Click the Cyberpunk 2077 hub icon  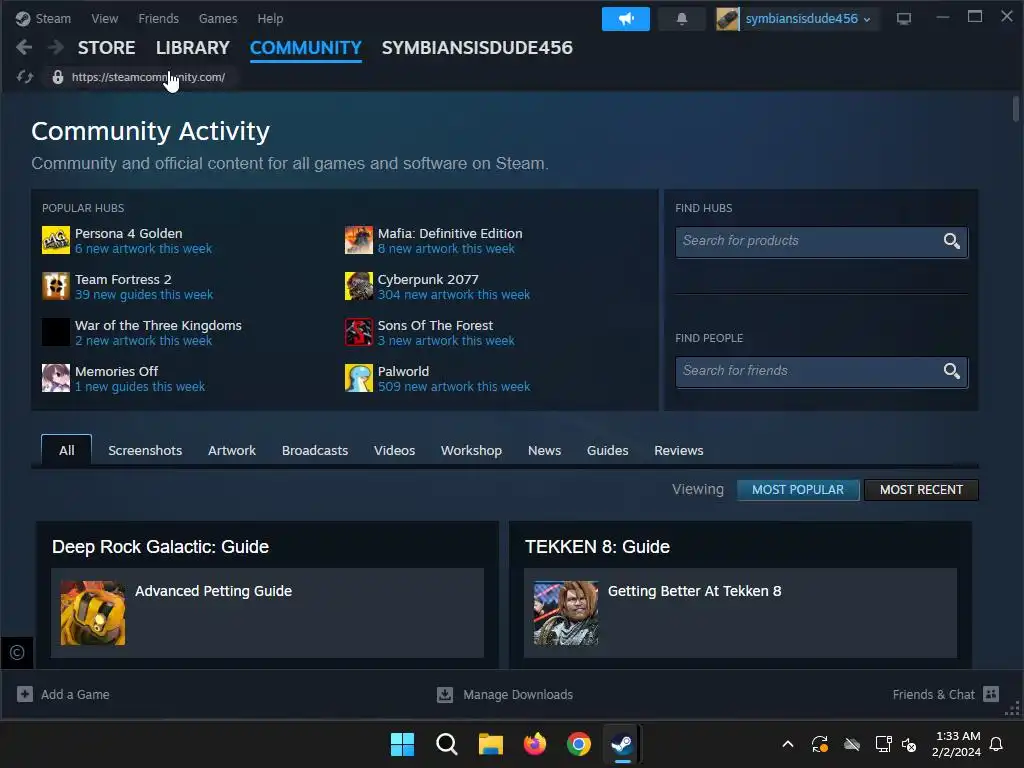point(359,286)
